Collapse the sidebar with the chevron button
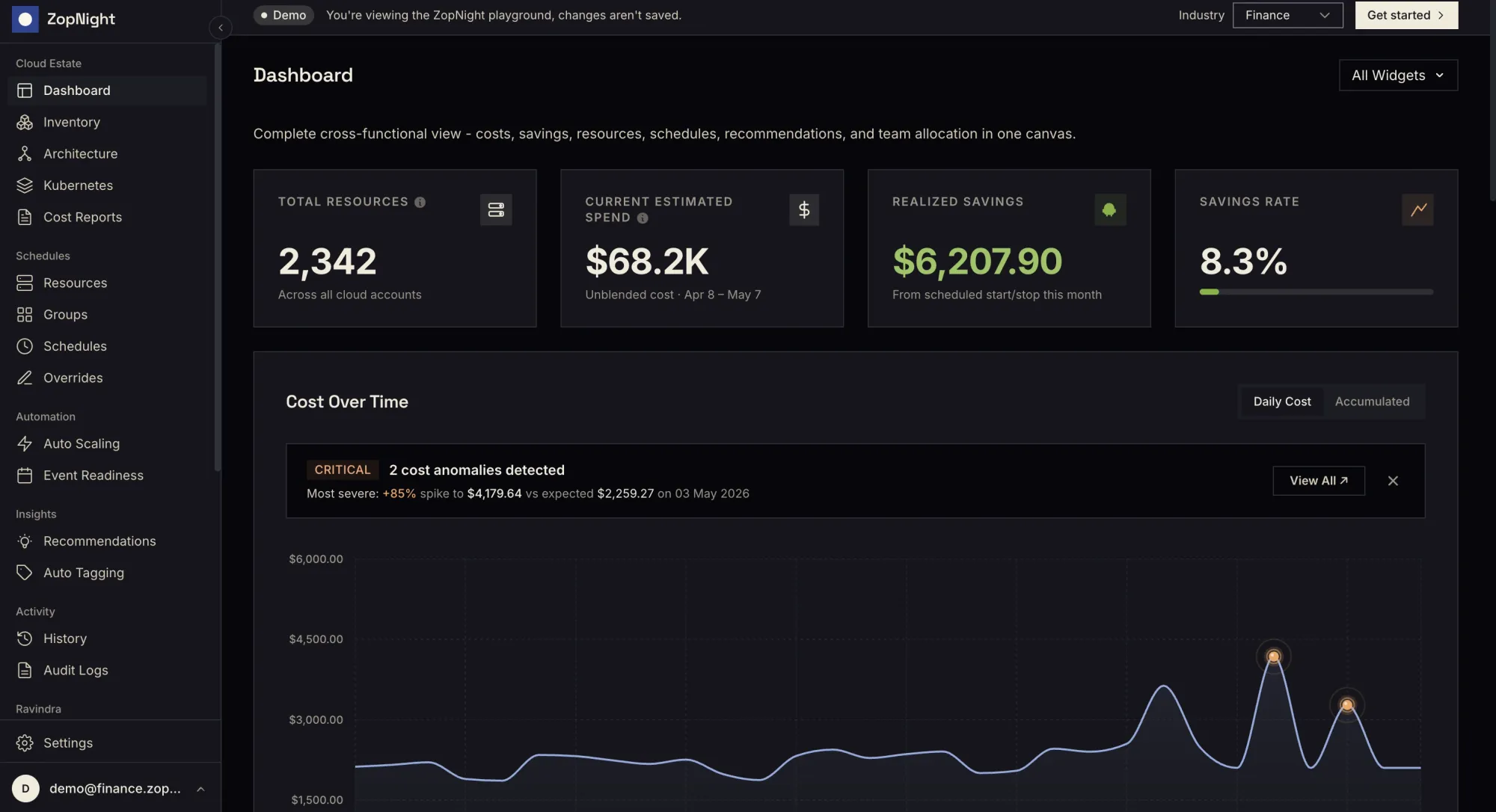This screenshot has height=812, width=1496. point(220,28)
